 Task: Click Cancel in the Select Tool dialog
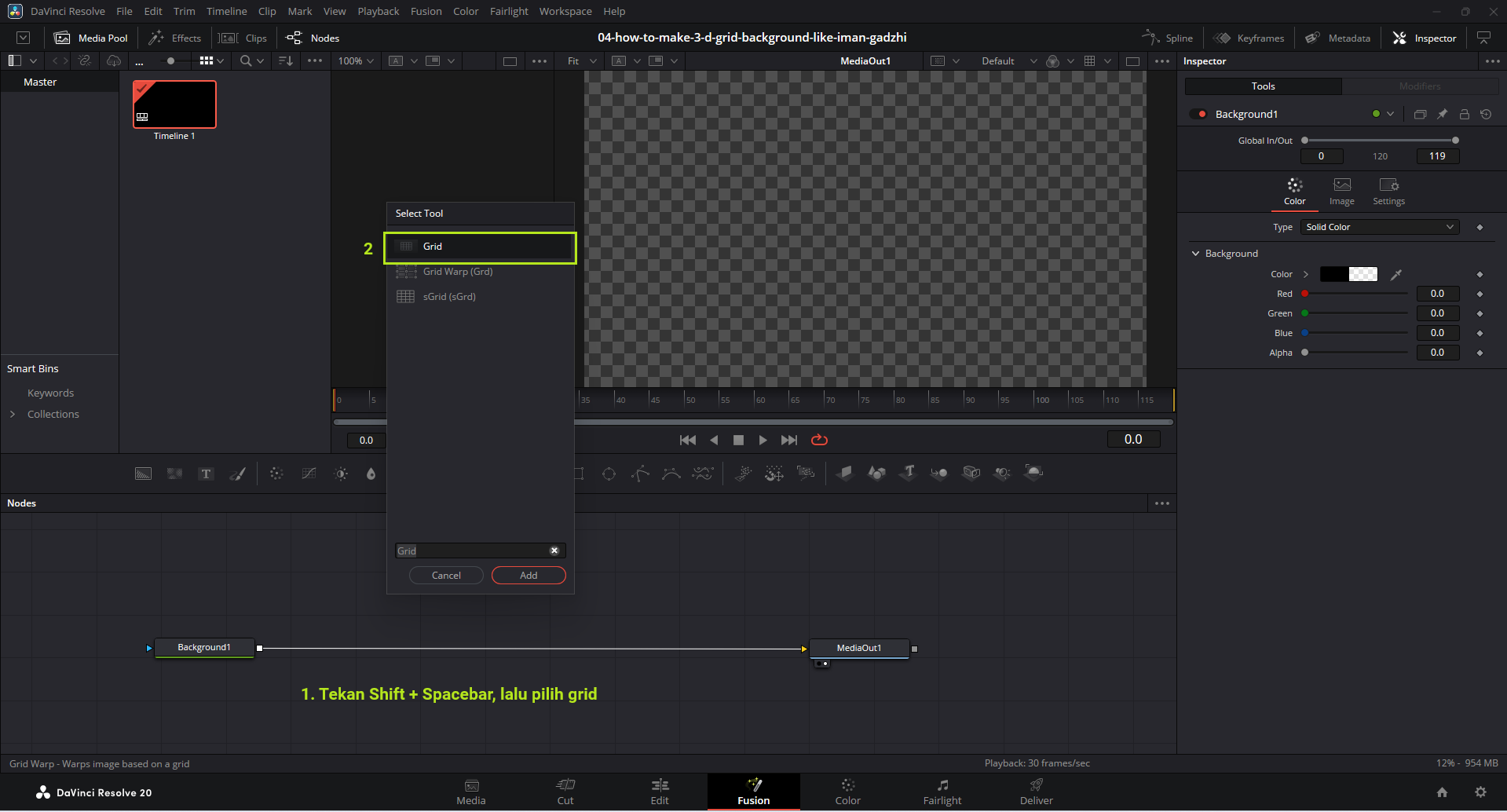coord(446,576)
